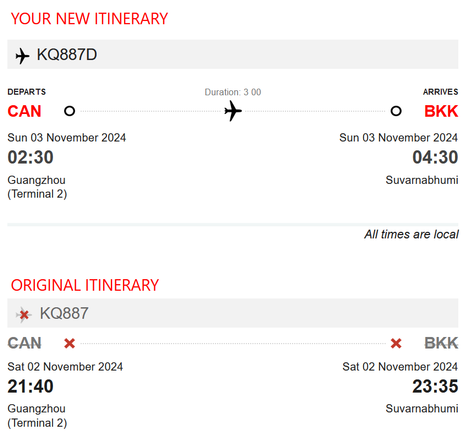This screenshot has height=435, width=469.
Task: Click the 04:30 new arrival time
Action: (435, 157)
